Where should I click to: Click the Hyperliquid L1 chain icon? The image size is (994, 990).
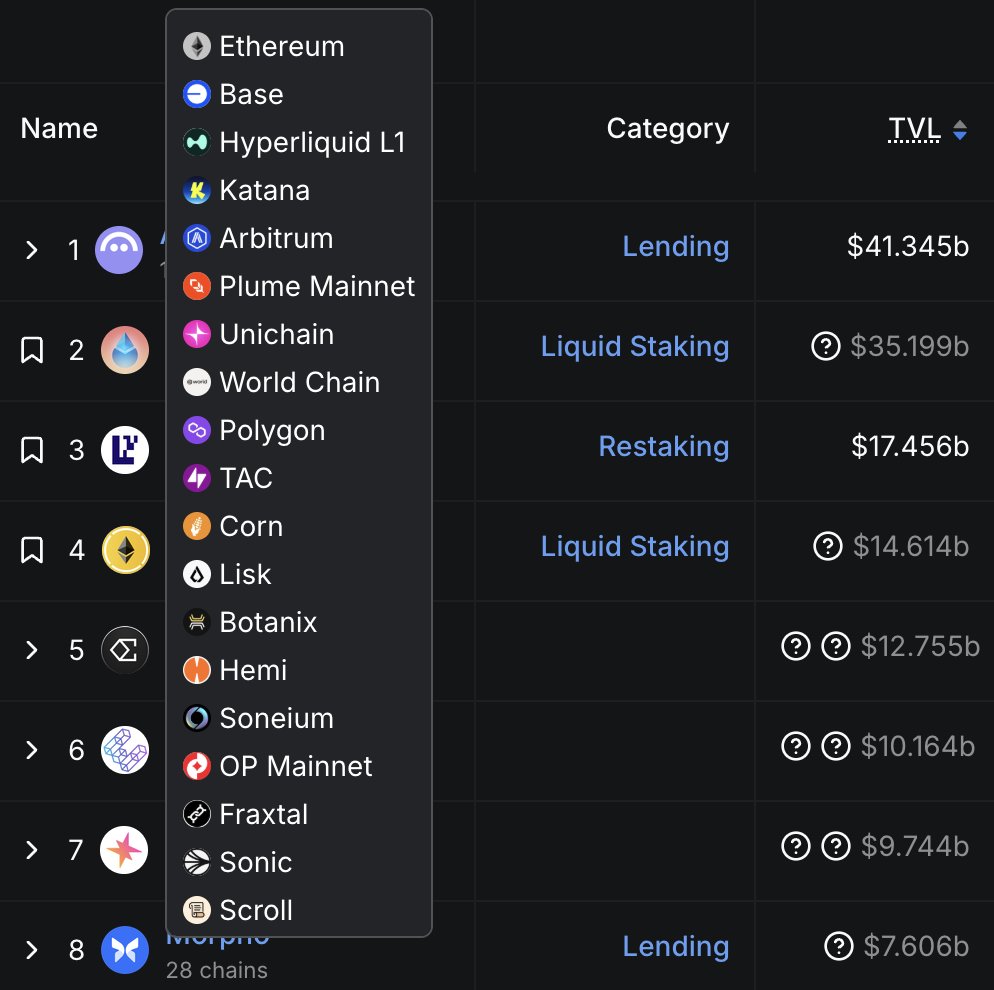[197, 142]
